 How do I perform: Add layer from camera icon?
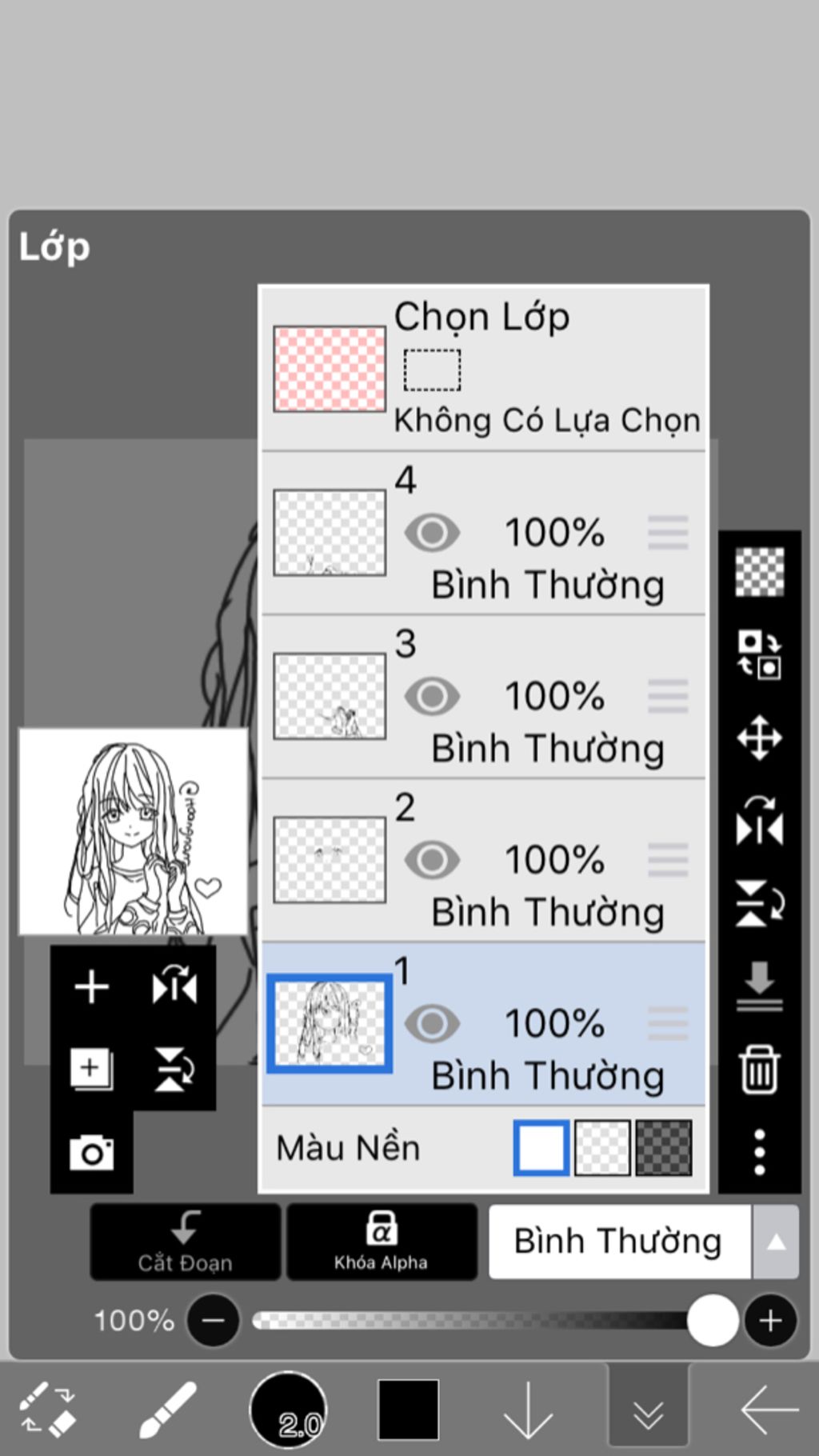pos(91,1152)
